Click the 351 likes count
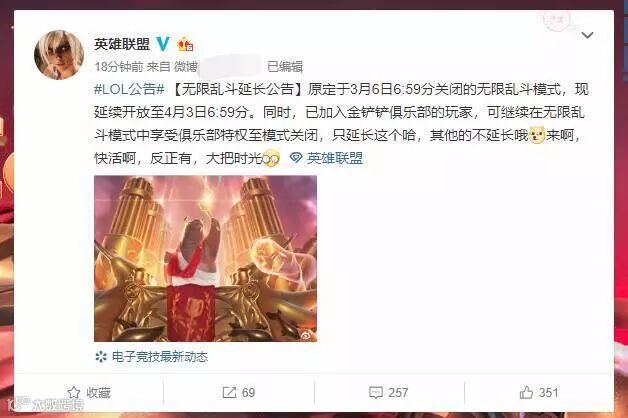The height and width of the screenshot is (418, 628). (x=548, y=392)
